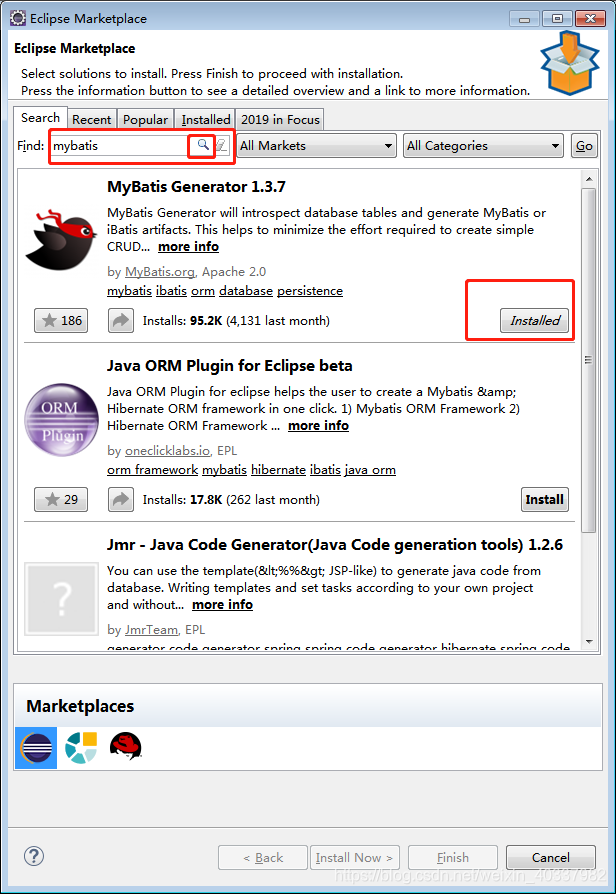Click the mybatis tag under Java ORM Plugin
The width and height of the screenshot is (616, 894).
(x=225, y=470)
